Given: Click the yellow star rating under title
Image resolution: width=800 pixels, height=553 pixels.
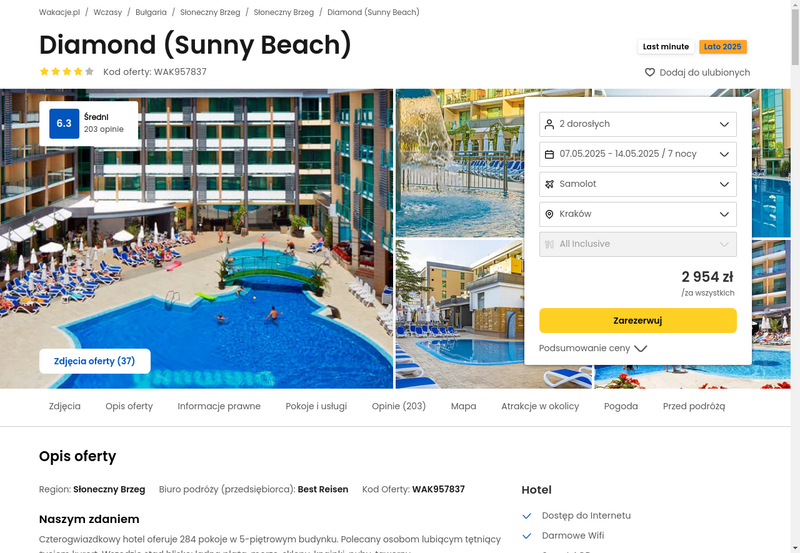Looking at the screenshot, I should click(67, 71).
